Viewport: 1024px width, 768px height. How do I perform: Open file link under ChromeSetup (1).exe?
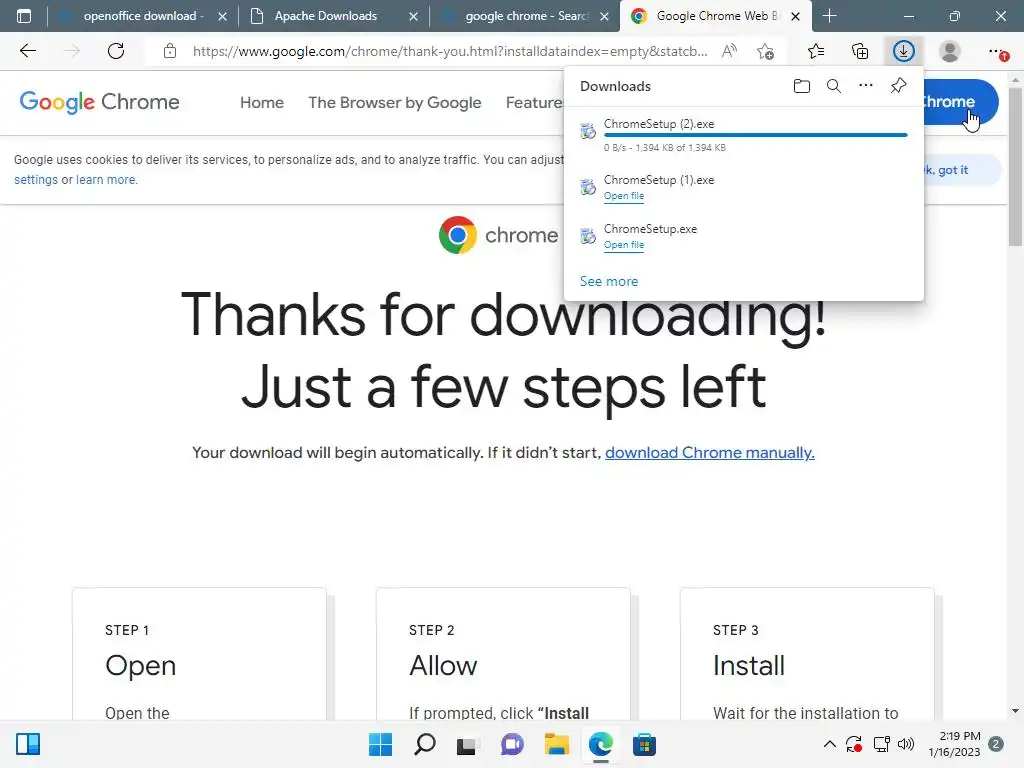(624, 196)
